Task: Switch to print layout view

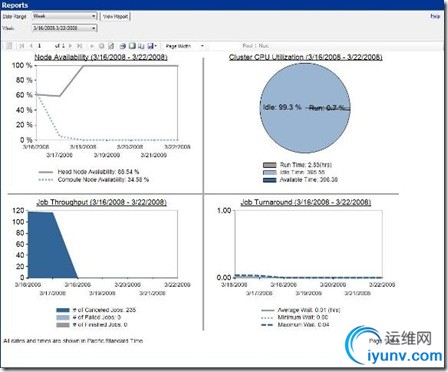Action: point(132,46)
